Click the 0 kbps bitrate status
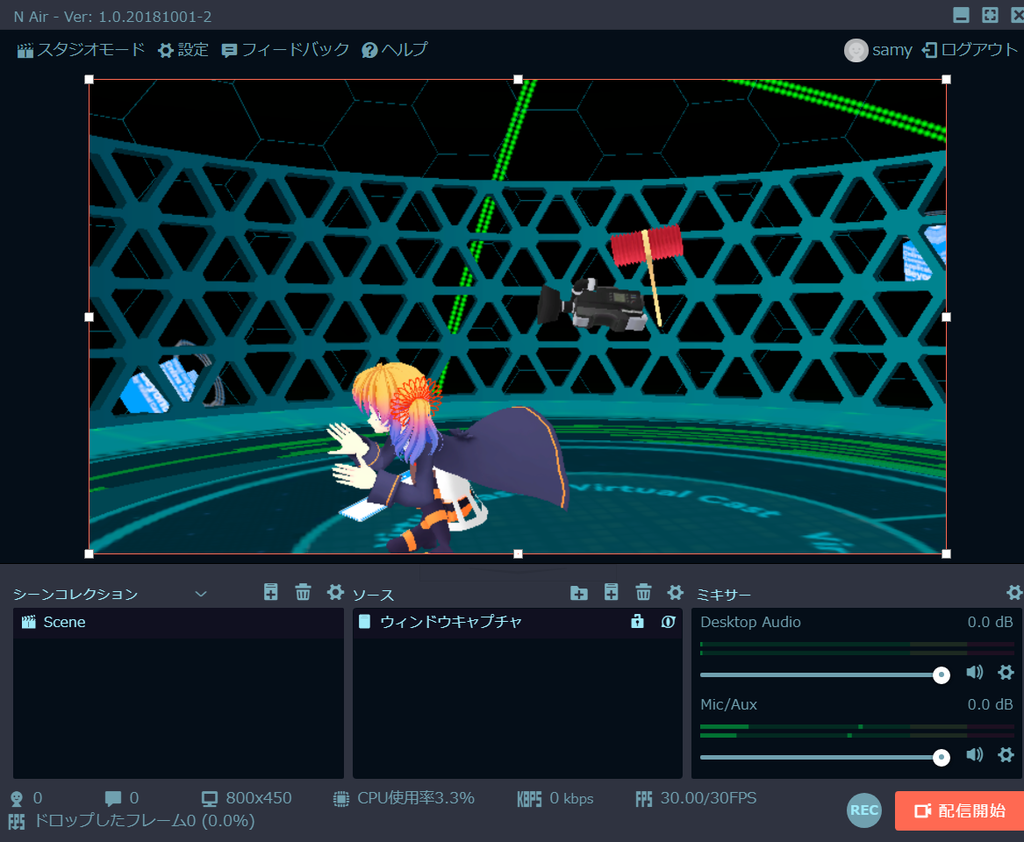The width and height of the screenshot is (1024, 842). pyautogui.click(x=556, y=798)
